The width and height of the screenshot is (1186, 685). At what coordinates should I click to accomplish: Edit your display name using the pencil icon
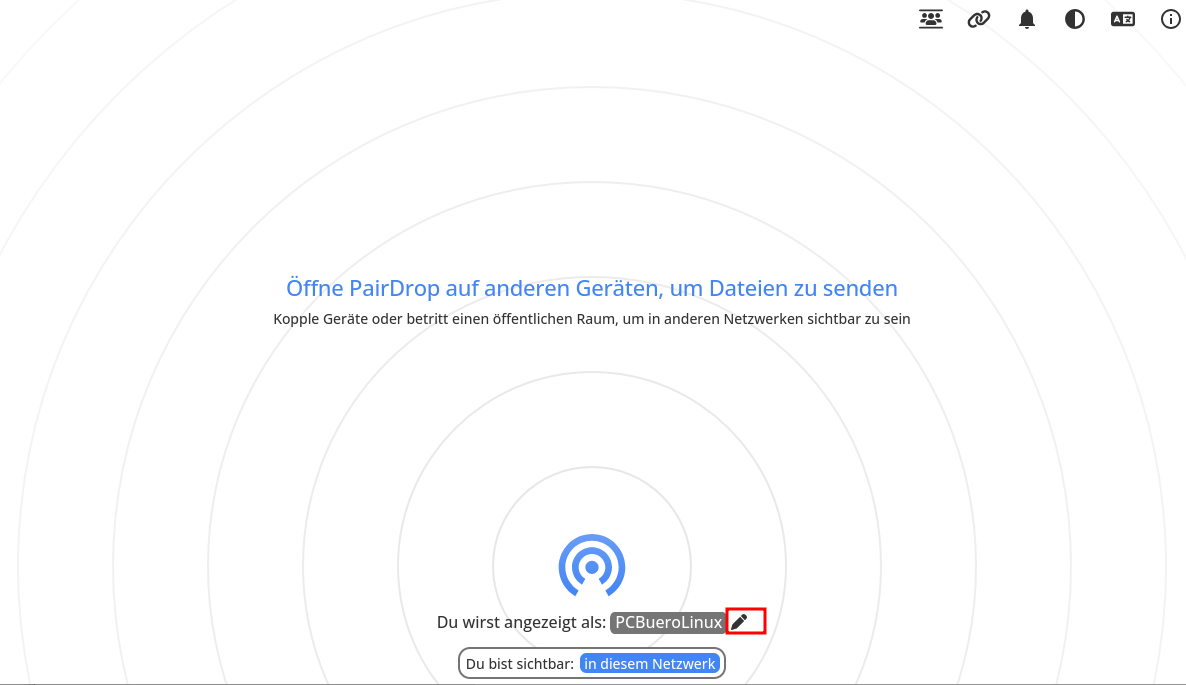(741, 621)
